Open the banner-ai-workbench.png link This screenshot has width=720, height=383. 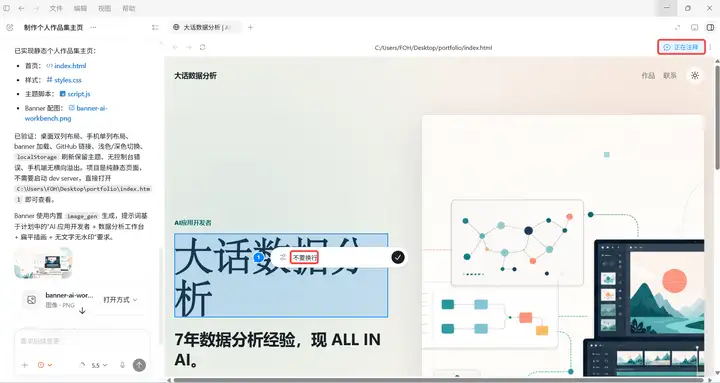[x=66, y=113]
